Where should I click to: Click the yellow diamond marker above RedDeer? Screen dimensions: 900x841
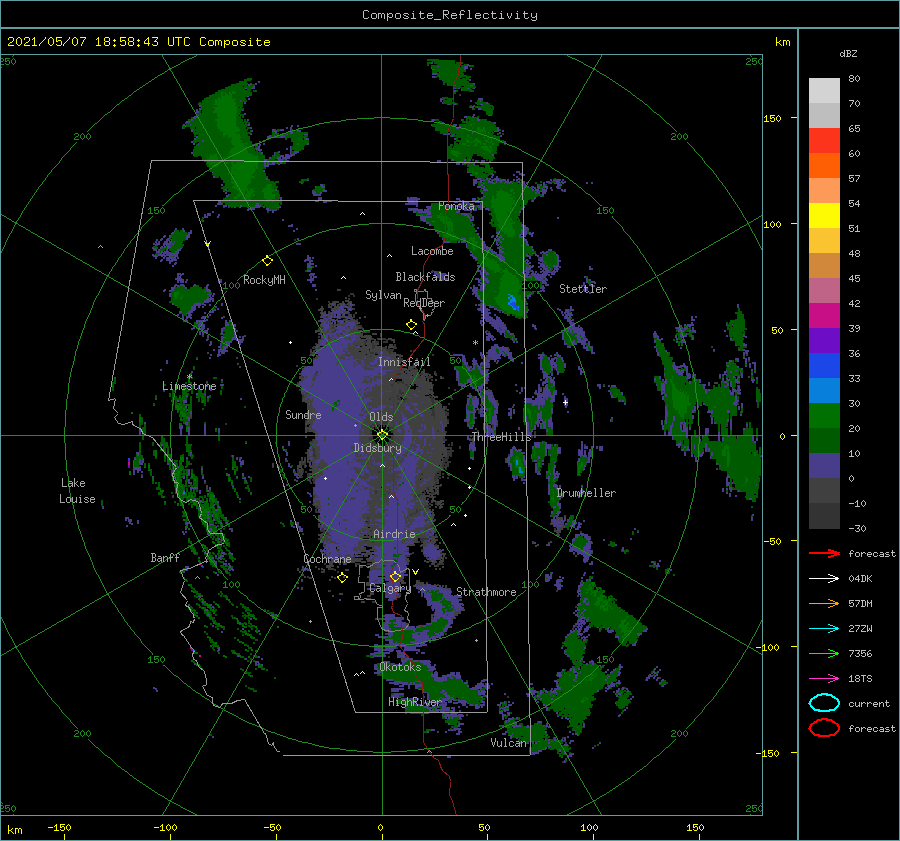pyautogui.click(x=412, y=325)
